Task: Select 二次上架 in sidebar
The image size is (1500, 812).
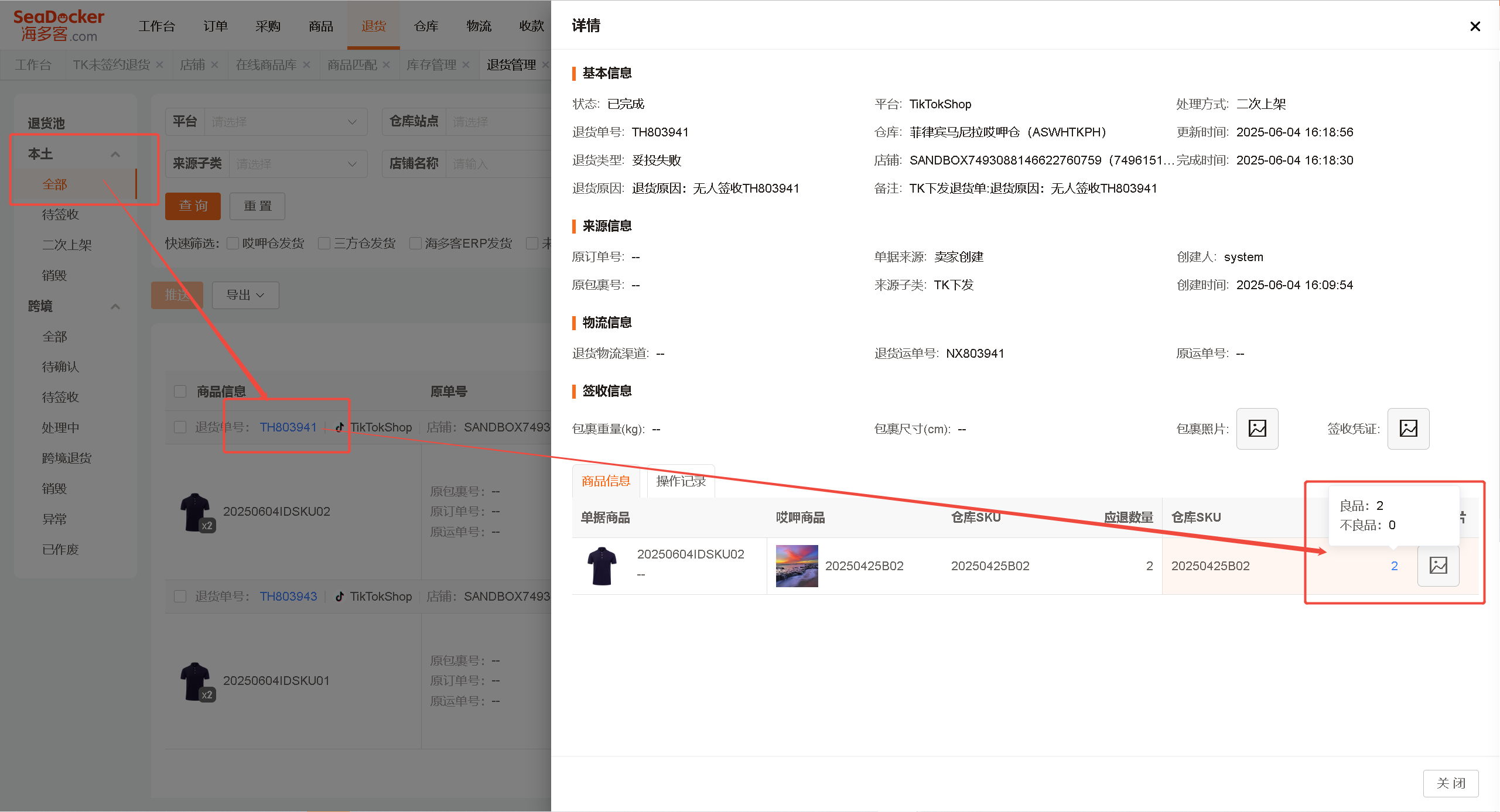Action: tap(67, 245)
